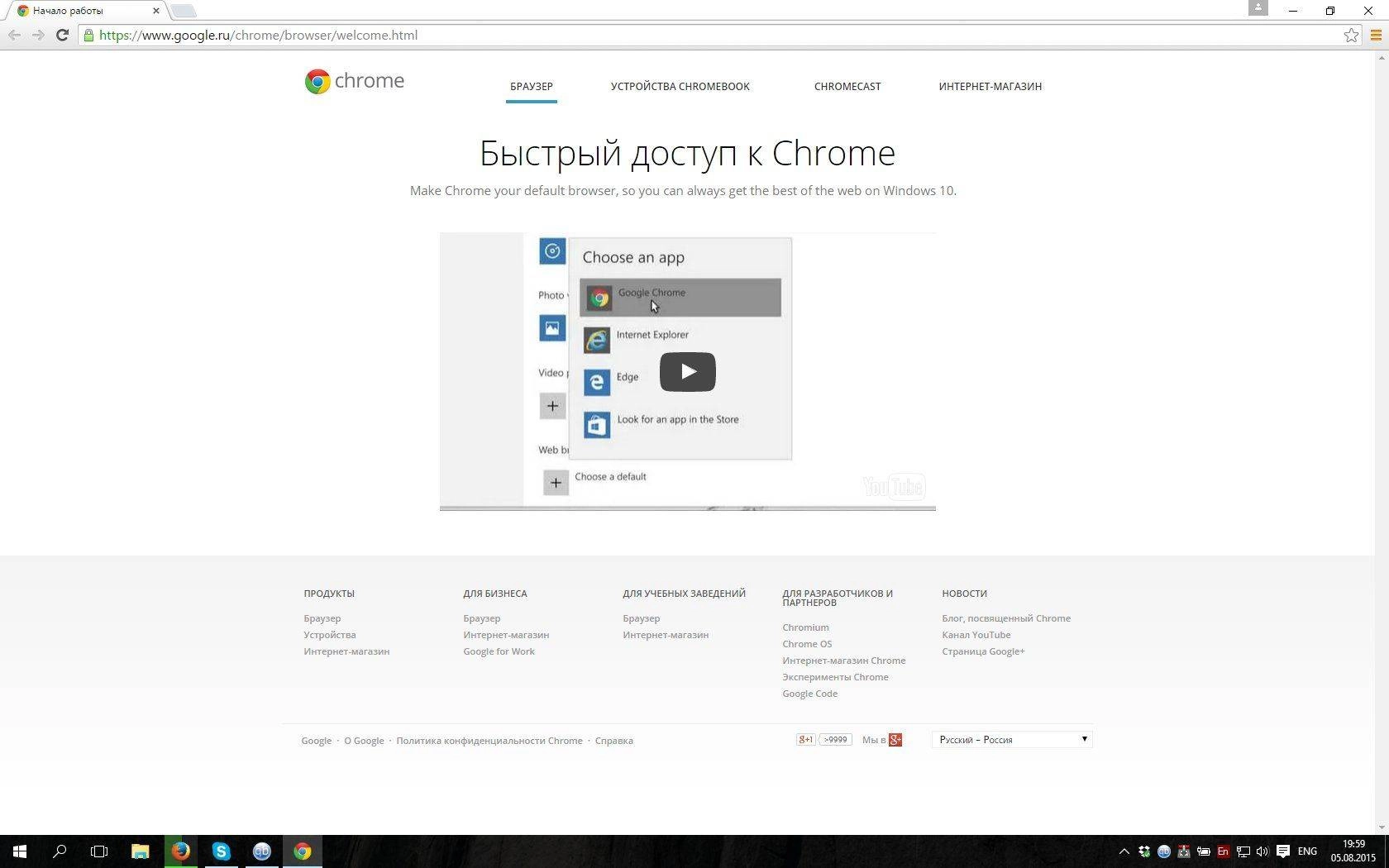The width and height of the screenshot is (1389, 868).
Task: Open the Chrome user profile button
Action: 1258,8
